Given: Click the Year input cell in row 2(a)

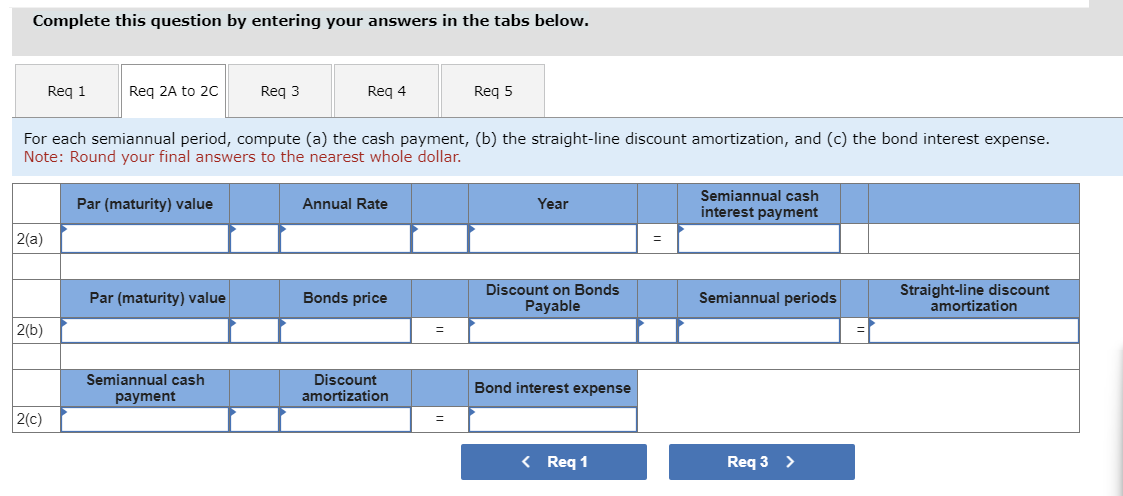Looking at the screenshot, I should tap(552, 238).
